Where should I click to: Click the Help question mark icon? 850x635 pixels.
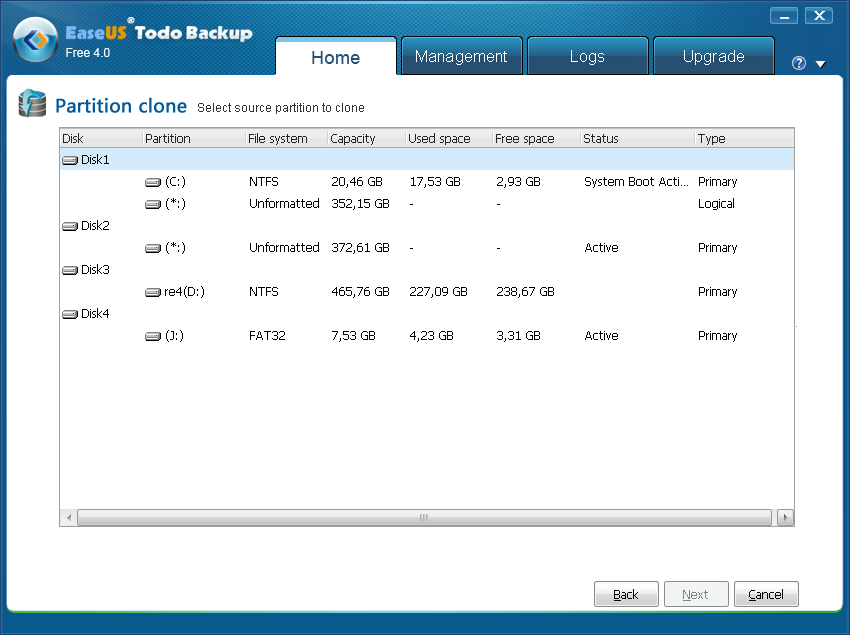pos(797,63)
